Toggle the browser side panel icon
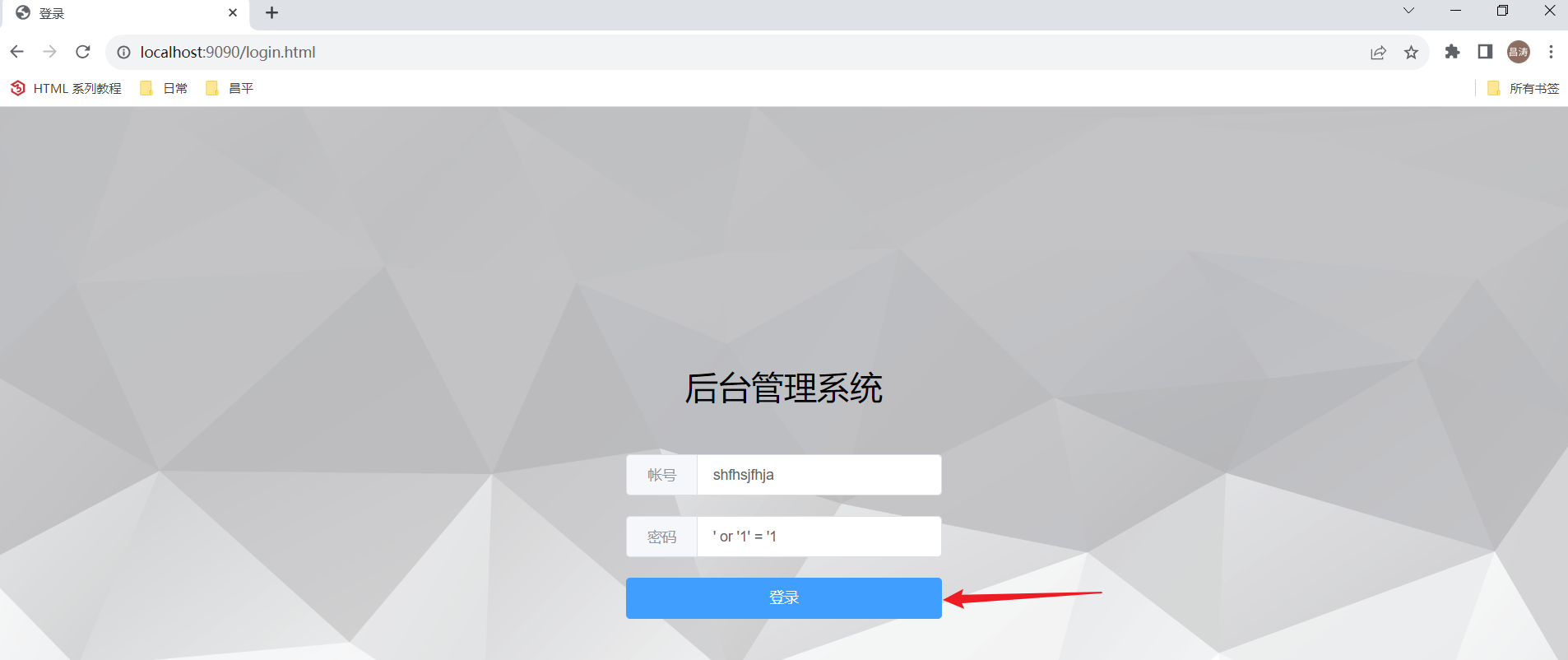The image size is (1568, 660). 1485,52
